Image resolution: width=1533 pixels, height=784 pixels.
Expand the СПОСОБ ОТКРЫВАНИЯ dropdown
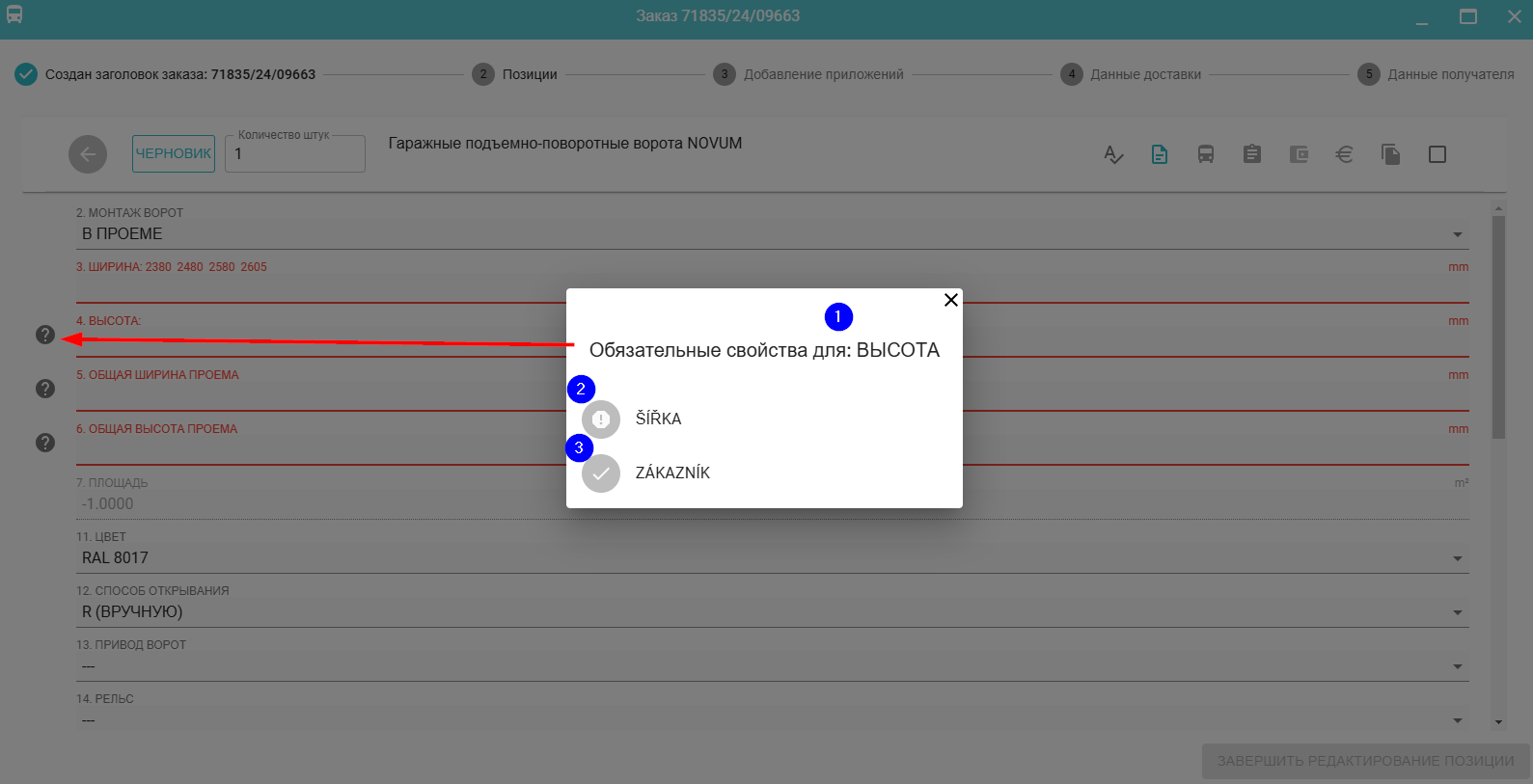point(1457,612)
